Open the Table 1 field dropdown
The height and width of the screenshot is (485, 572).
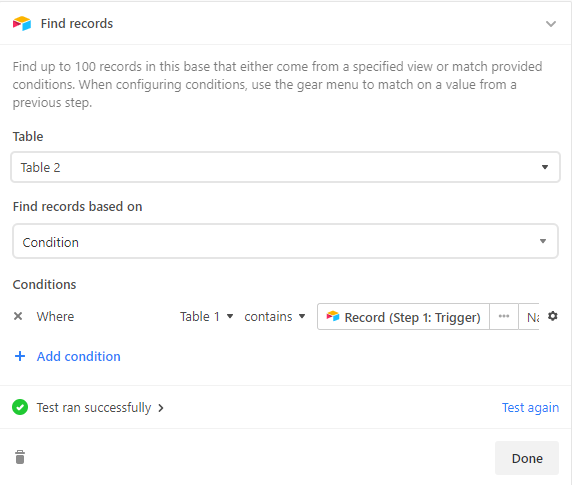click(x=206, y=317)
